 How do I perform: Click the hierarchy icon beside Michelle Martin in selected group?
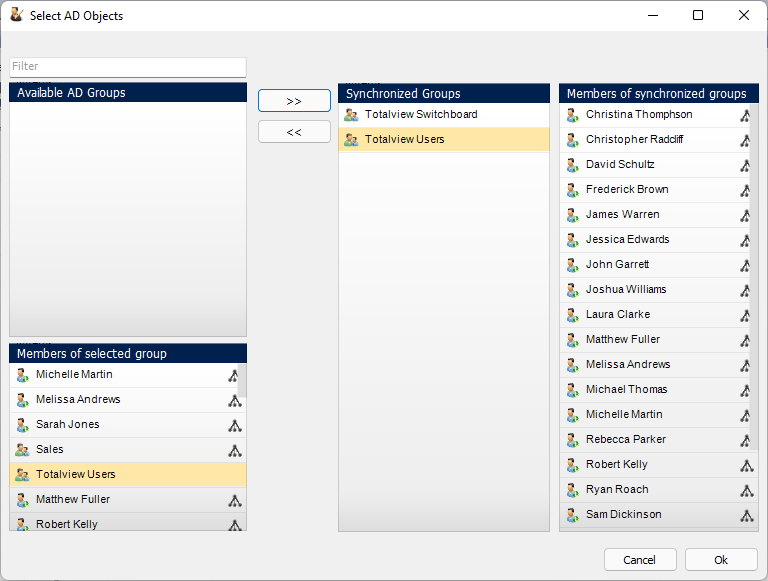click(x=233, y=376)
